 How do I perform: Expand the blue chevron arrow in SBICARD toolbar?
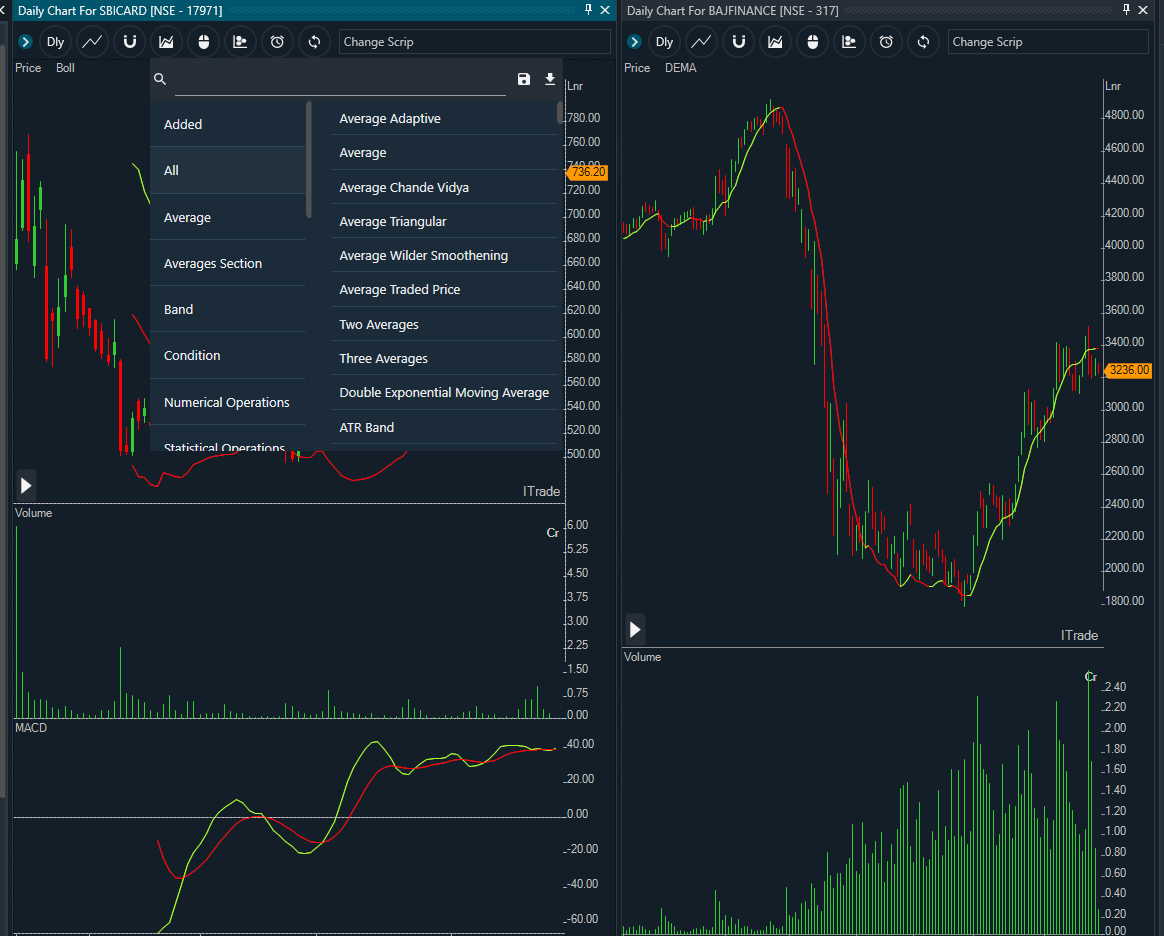[25, 42]
